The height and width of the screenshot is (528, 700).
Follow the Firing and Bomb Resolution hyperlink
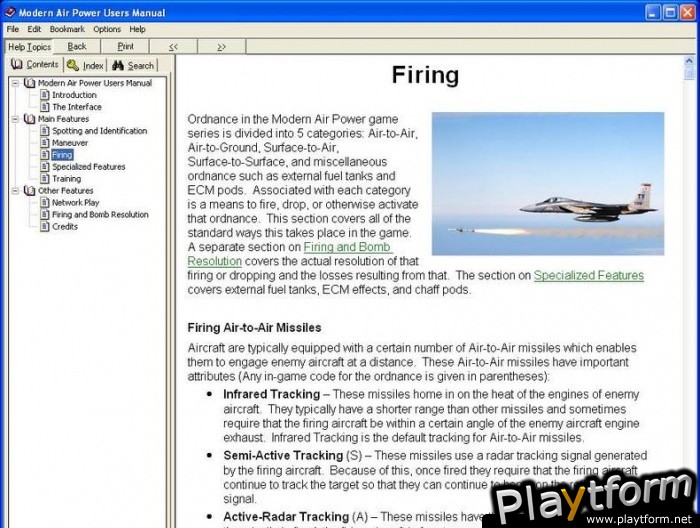point(347,247)
